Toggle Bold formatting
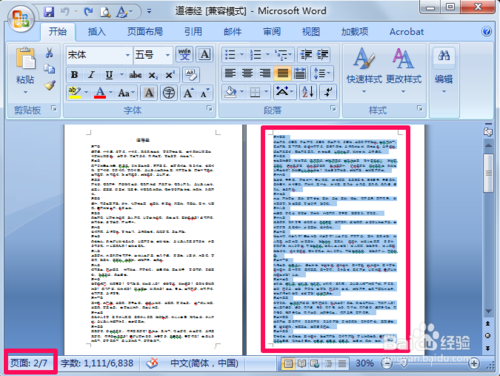Screen dimensions: 500x376 [x=75, y=75]
